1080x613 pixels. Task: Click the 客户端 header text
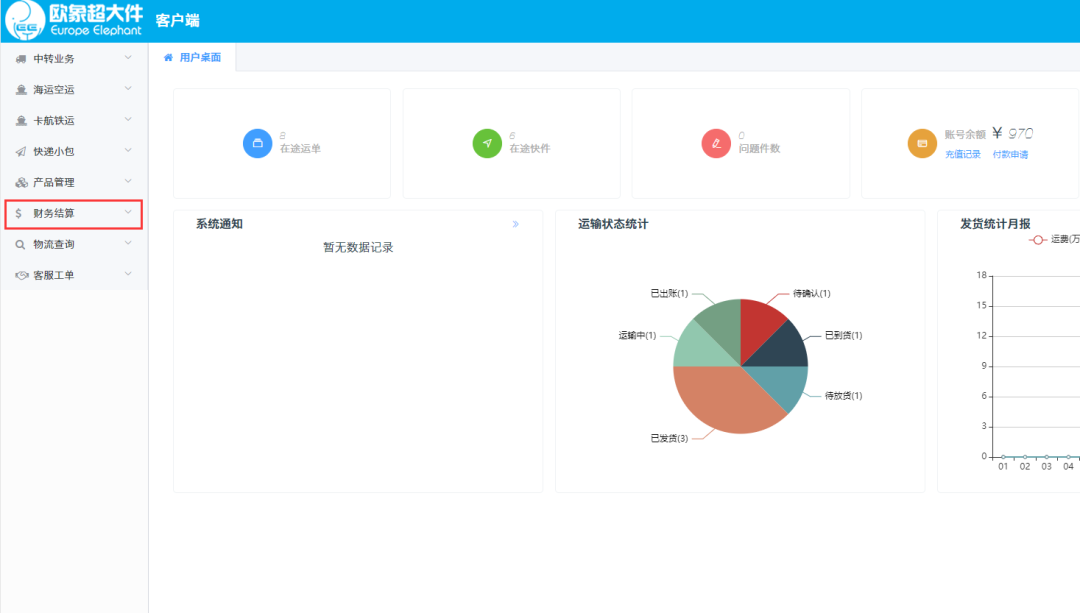coord(177,21)
